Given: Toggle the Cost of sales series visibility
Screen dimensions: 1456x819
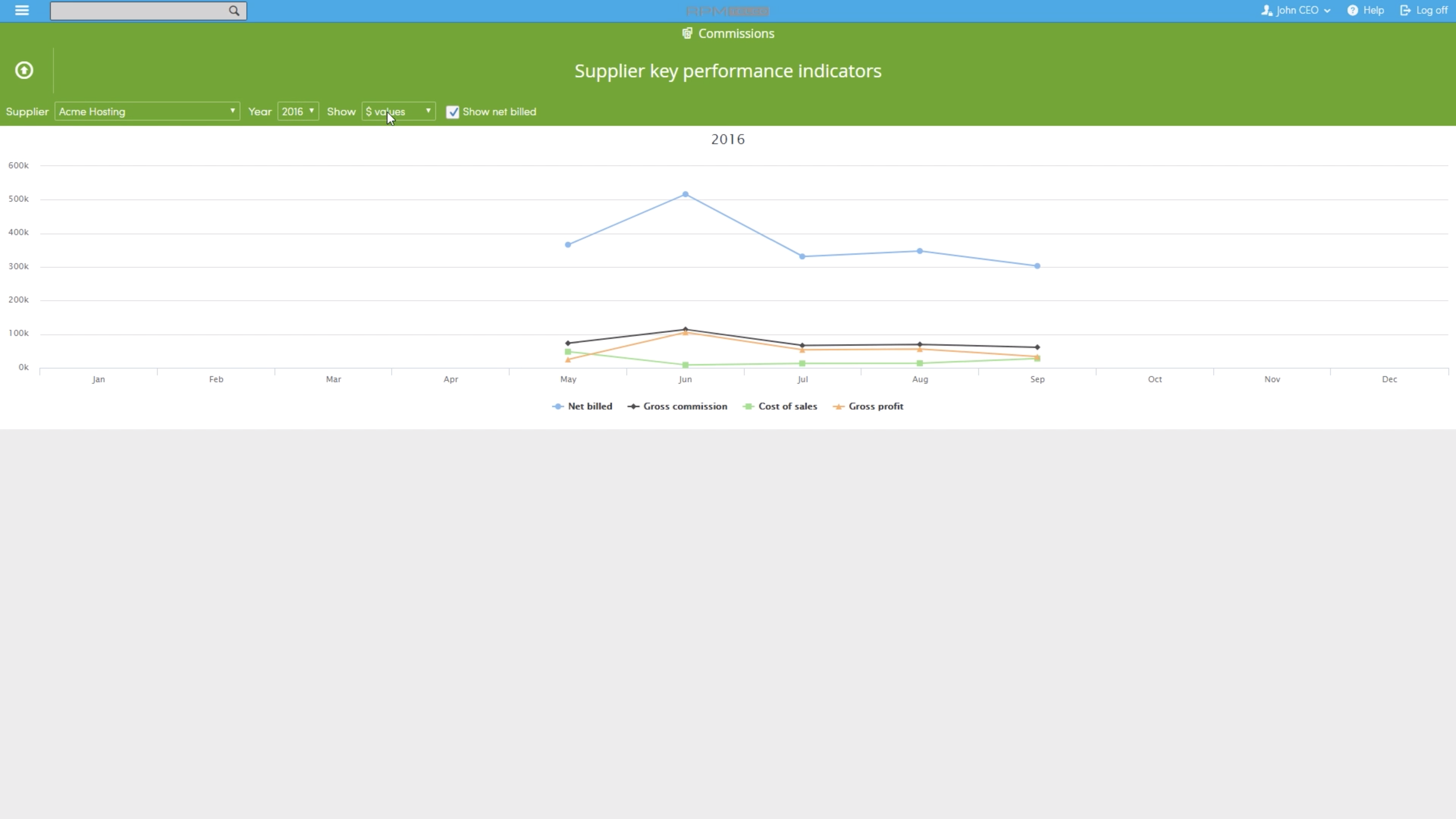Looking at the screenshot, I should (x=780, y=406).
